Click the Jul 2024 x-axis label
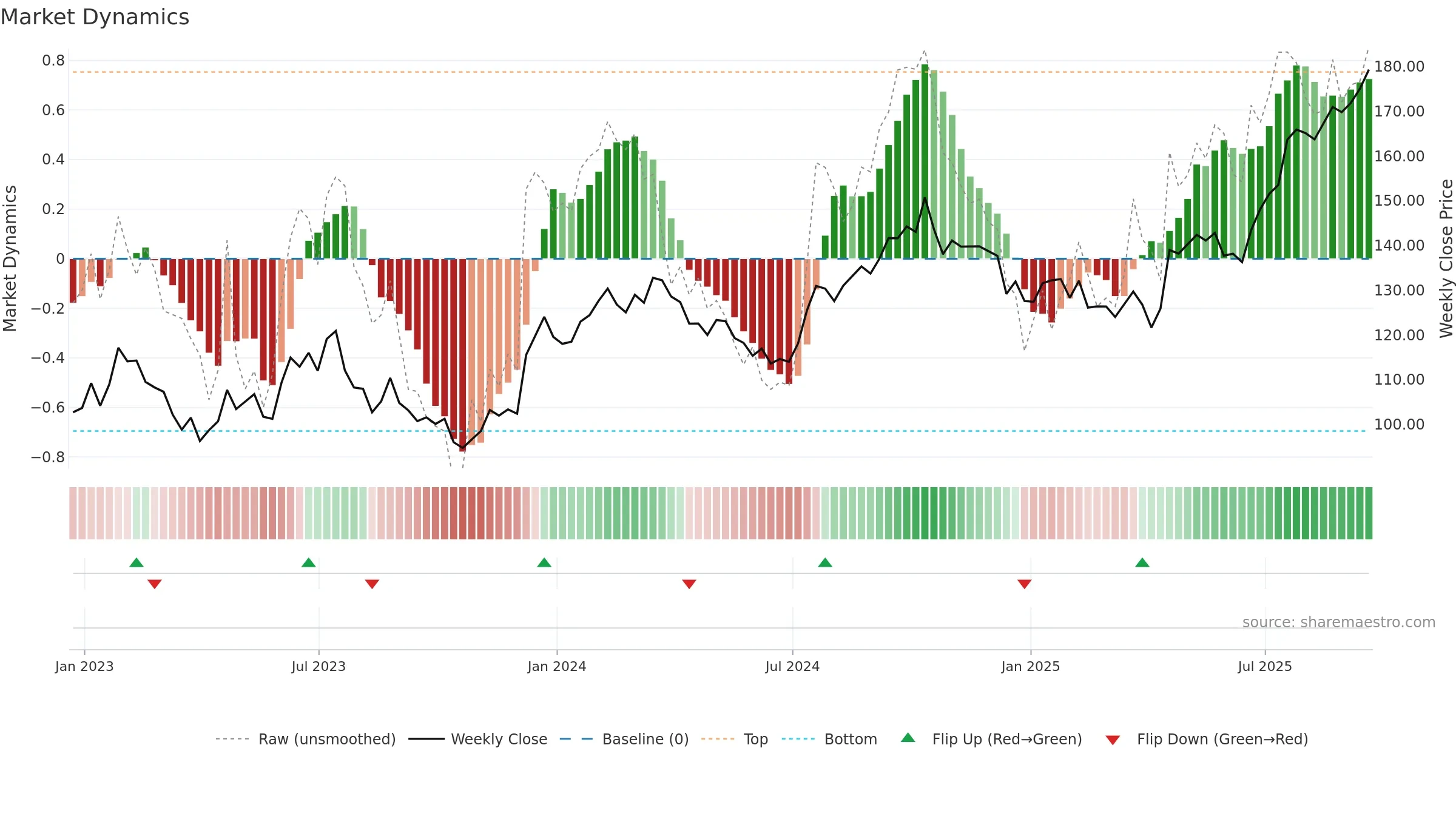The width and height of the screenshot is (1456, 819). (792, 666)
